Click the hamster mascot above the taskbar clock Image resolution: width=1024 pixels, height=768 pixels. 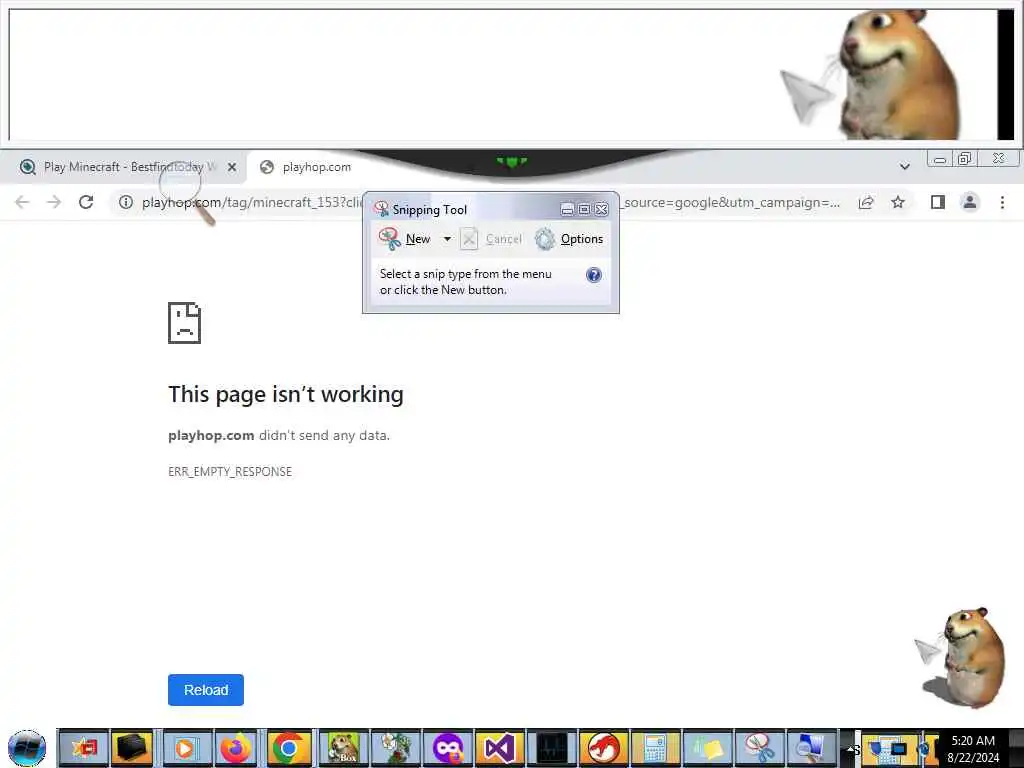pos(962,657)
